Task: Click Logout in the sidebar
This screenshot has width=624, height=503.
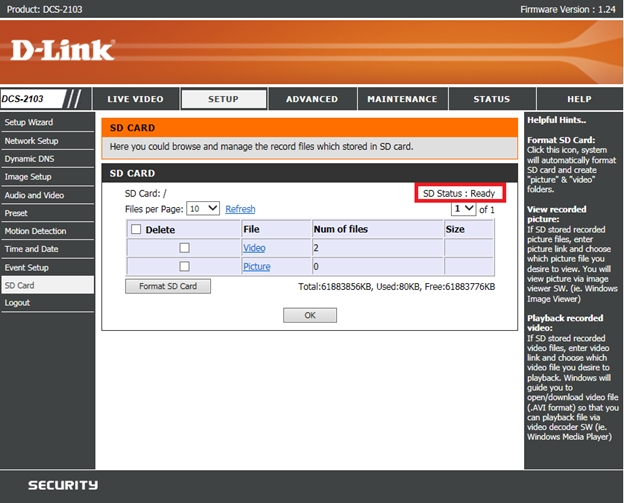Action: click(x=17, y=303)
